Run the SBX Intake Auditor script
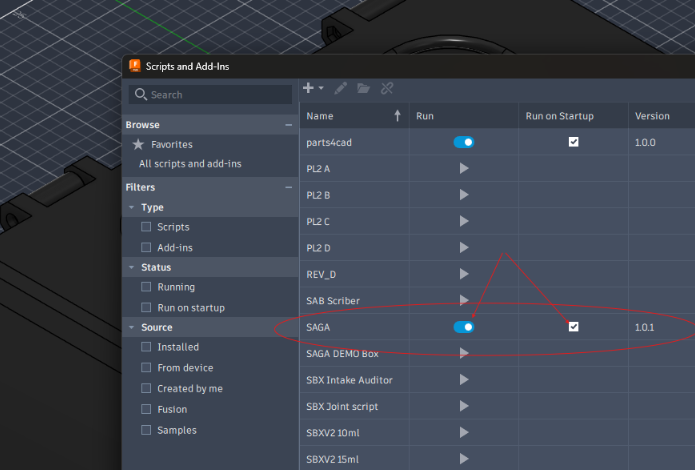The image size is (695, 470). (464, 380)
